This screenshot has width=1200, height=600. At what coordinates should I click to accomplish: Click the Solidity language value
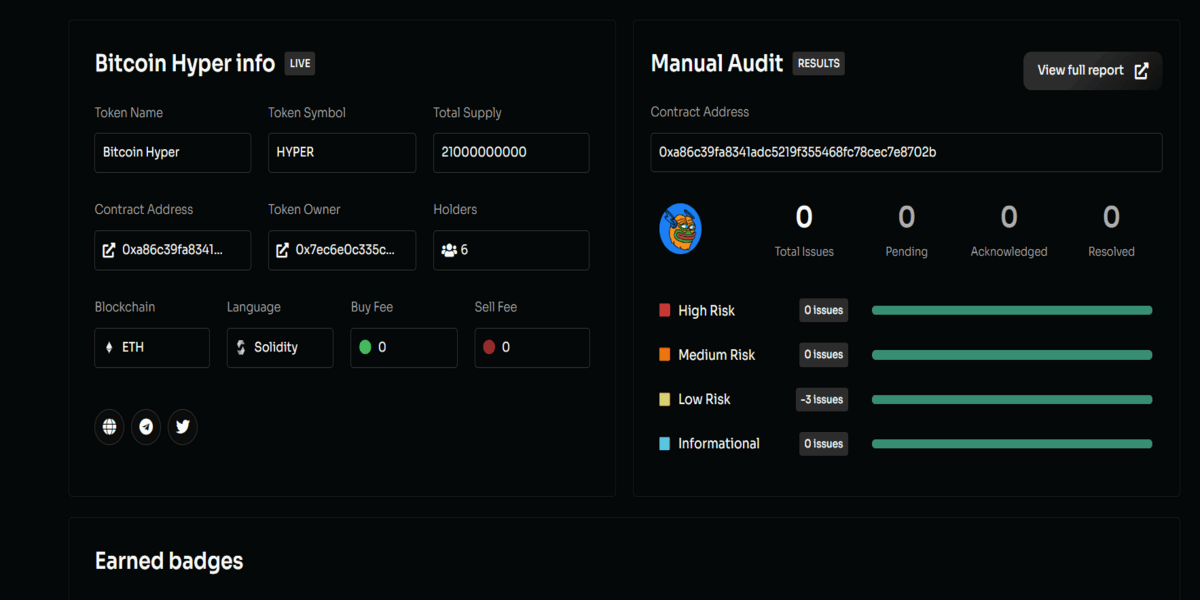coord(276,348)
